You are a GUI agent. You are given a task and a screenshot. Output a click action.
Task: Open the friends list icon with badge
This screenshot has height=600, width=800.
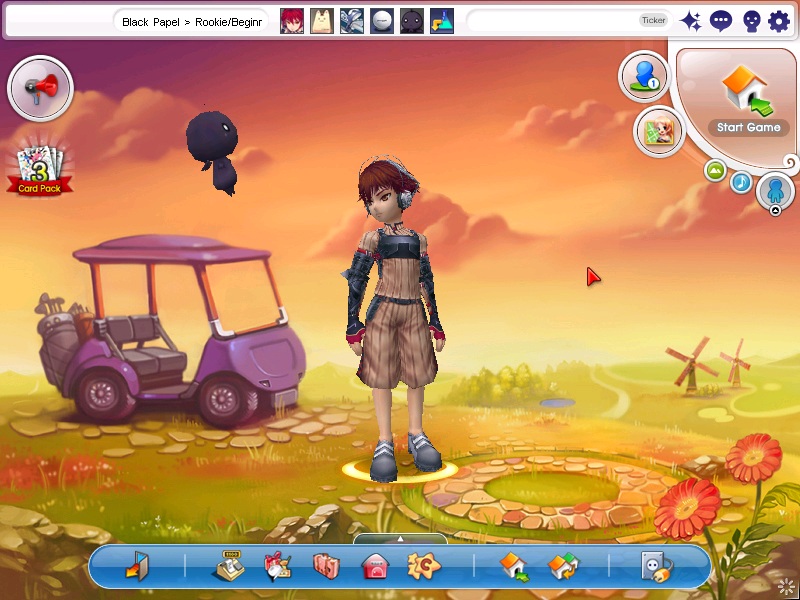pyautogui.click(x=644, y=77)
